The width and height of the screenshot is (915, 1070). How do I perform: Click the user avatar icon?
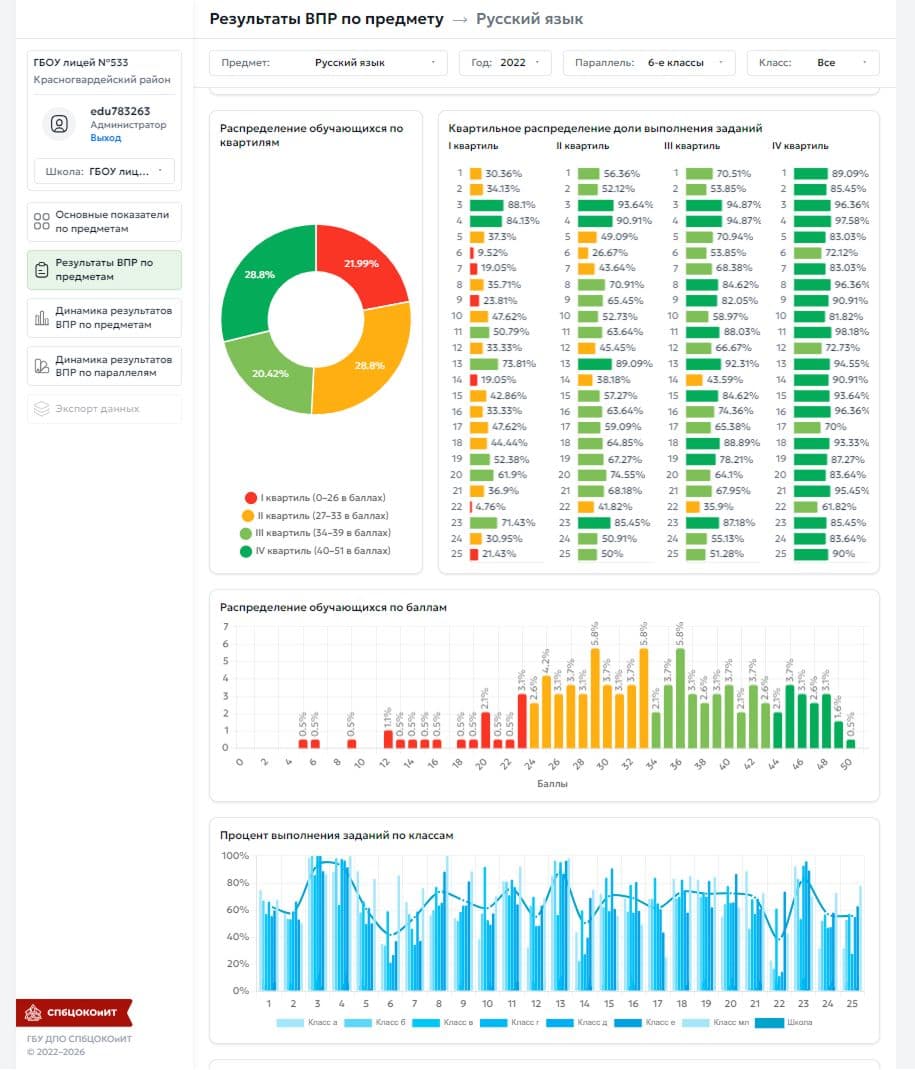tap(60, 124)
